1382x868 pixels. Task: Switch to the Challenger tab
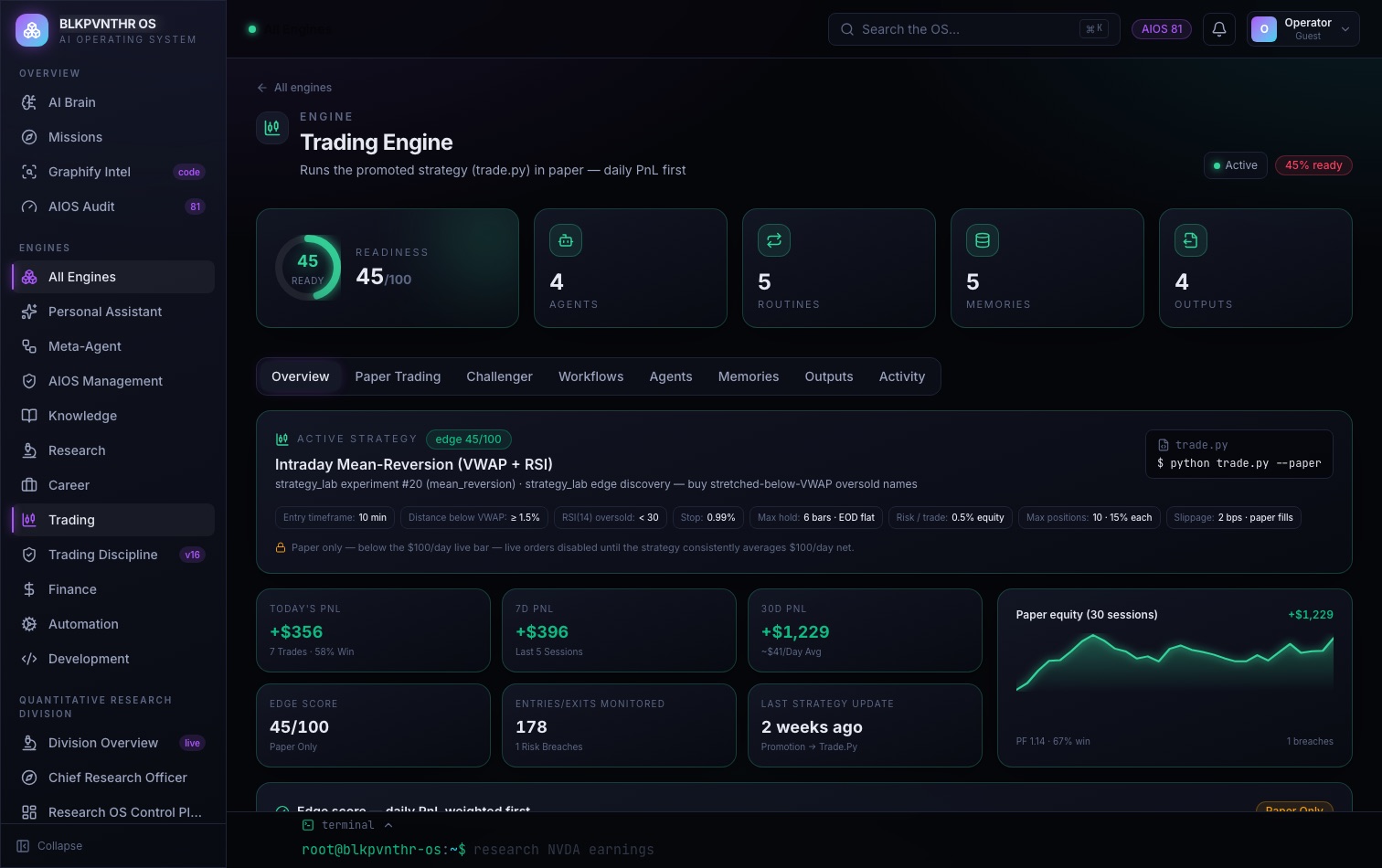(x=499, y=376)
